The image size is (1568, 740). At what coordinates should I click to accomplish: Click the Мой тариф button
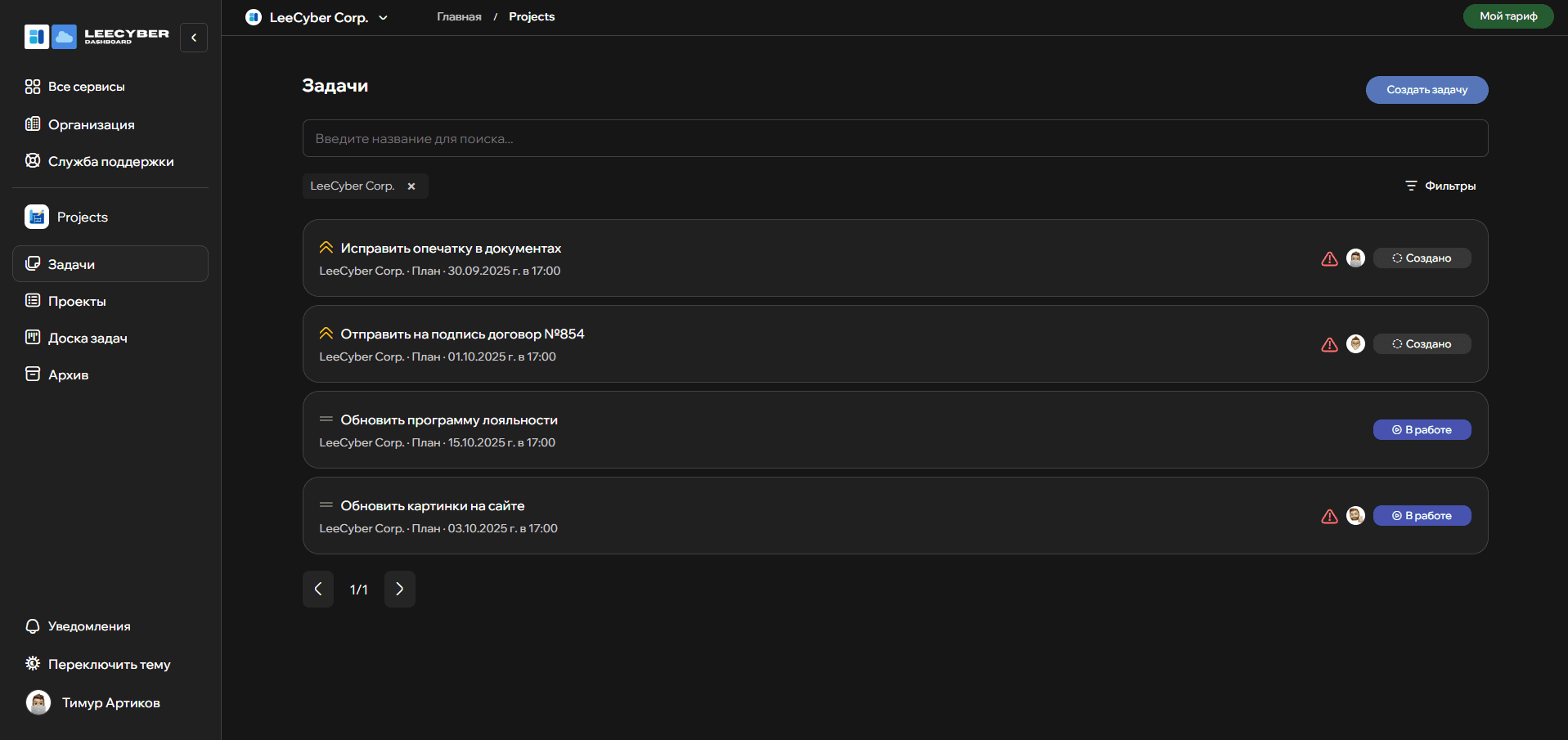[x=1507, y=16]
